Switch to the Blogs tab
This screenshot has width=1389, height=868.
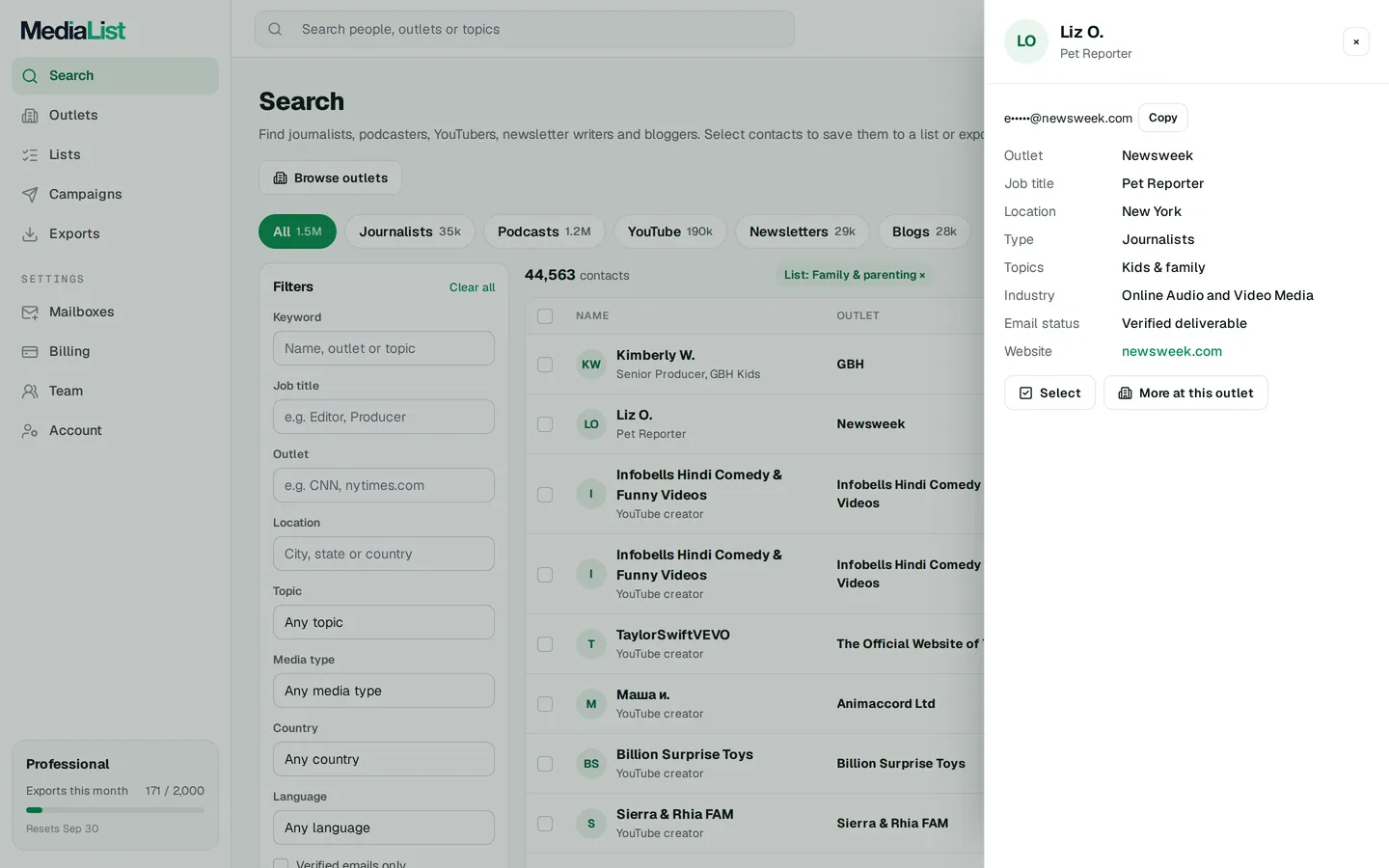924,231
